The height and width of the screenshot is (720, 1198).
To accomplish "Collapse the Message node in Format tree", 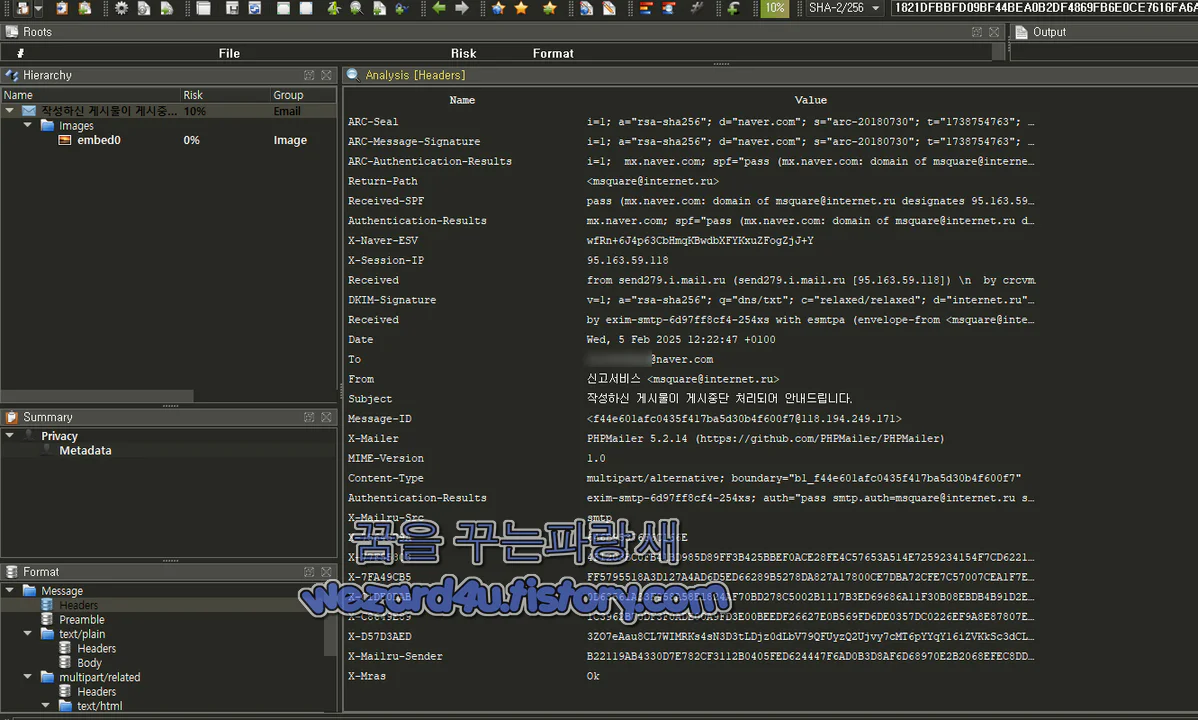I will pos(10,590).
